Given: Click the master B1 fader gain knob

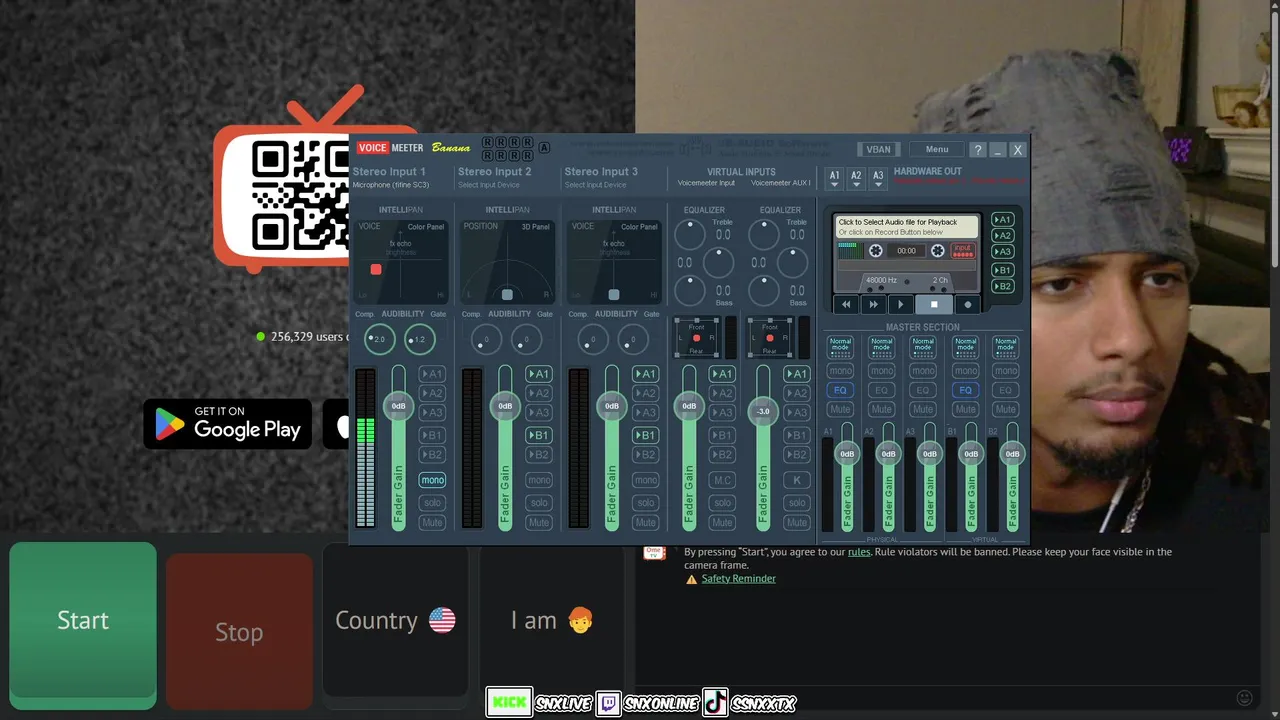Looking at the screenshot, I should pos(970,454).
